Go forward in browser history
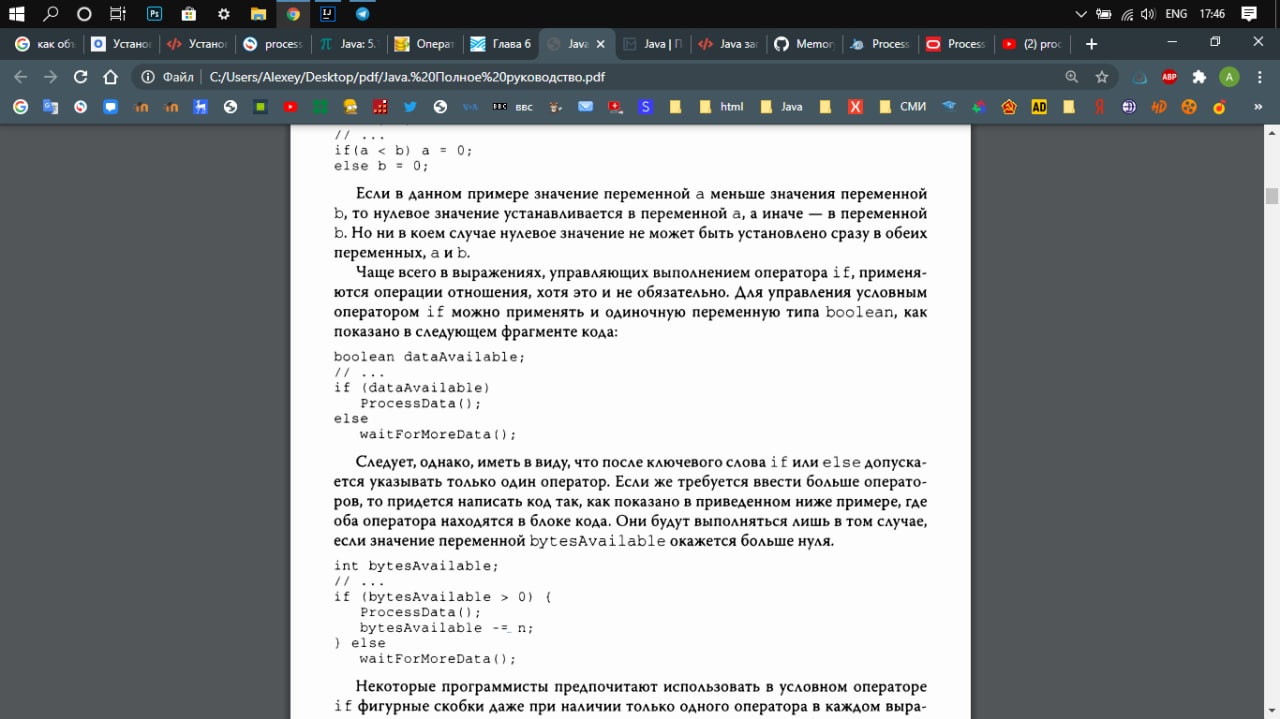Screen dimensions: 1280x719 click(50, 77)
